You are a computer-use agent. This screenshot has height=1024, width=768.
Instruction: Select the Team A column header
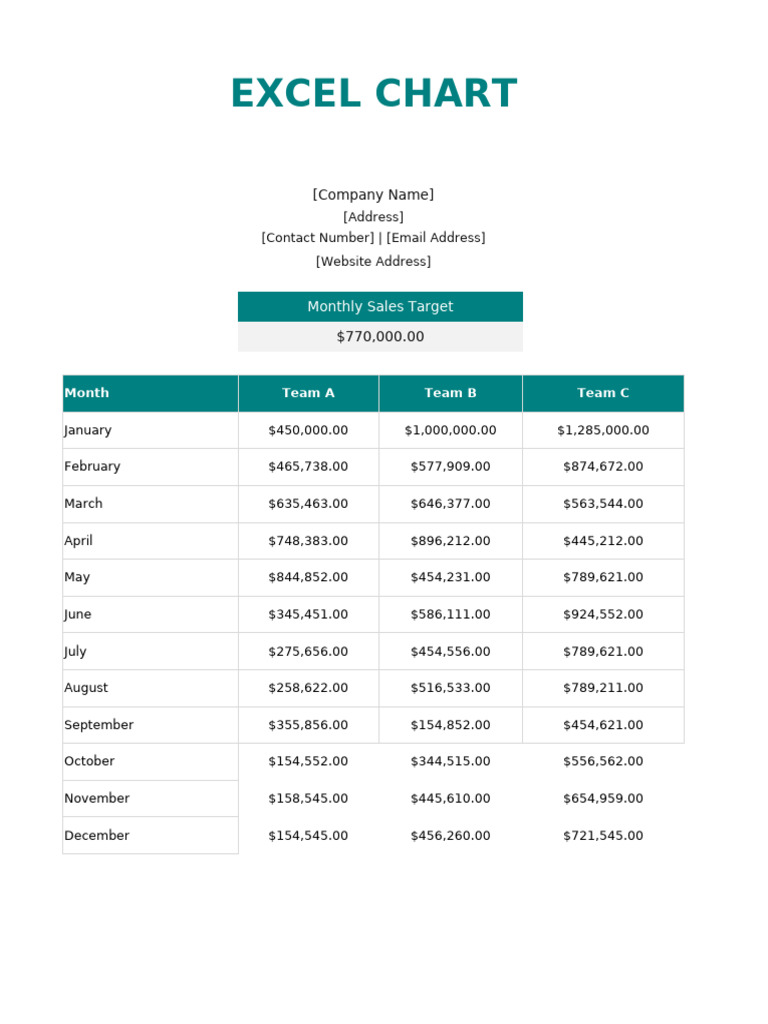point(308,393)
